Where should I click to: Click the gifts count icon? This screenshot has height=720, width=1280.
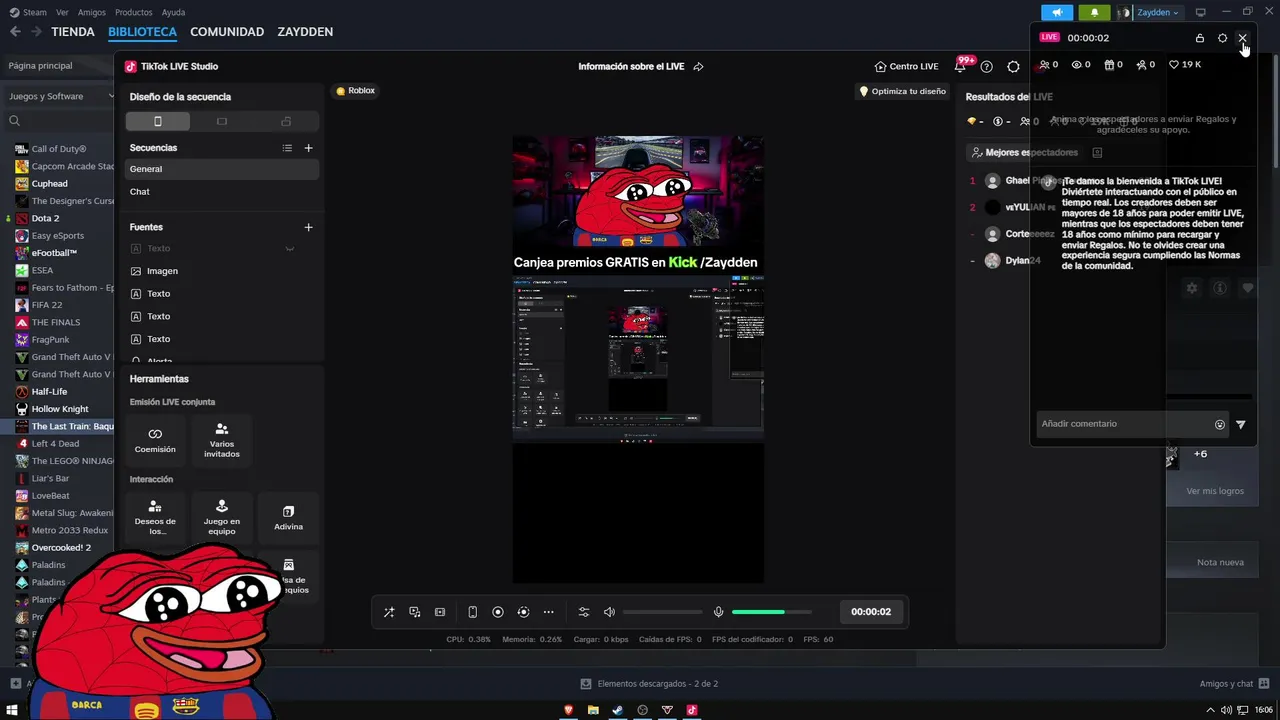[x=1108, y=65]
